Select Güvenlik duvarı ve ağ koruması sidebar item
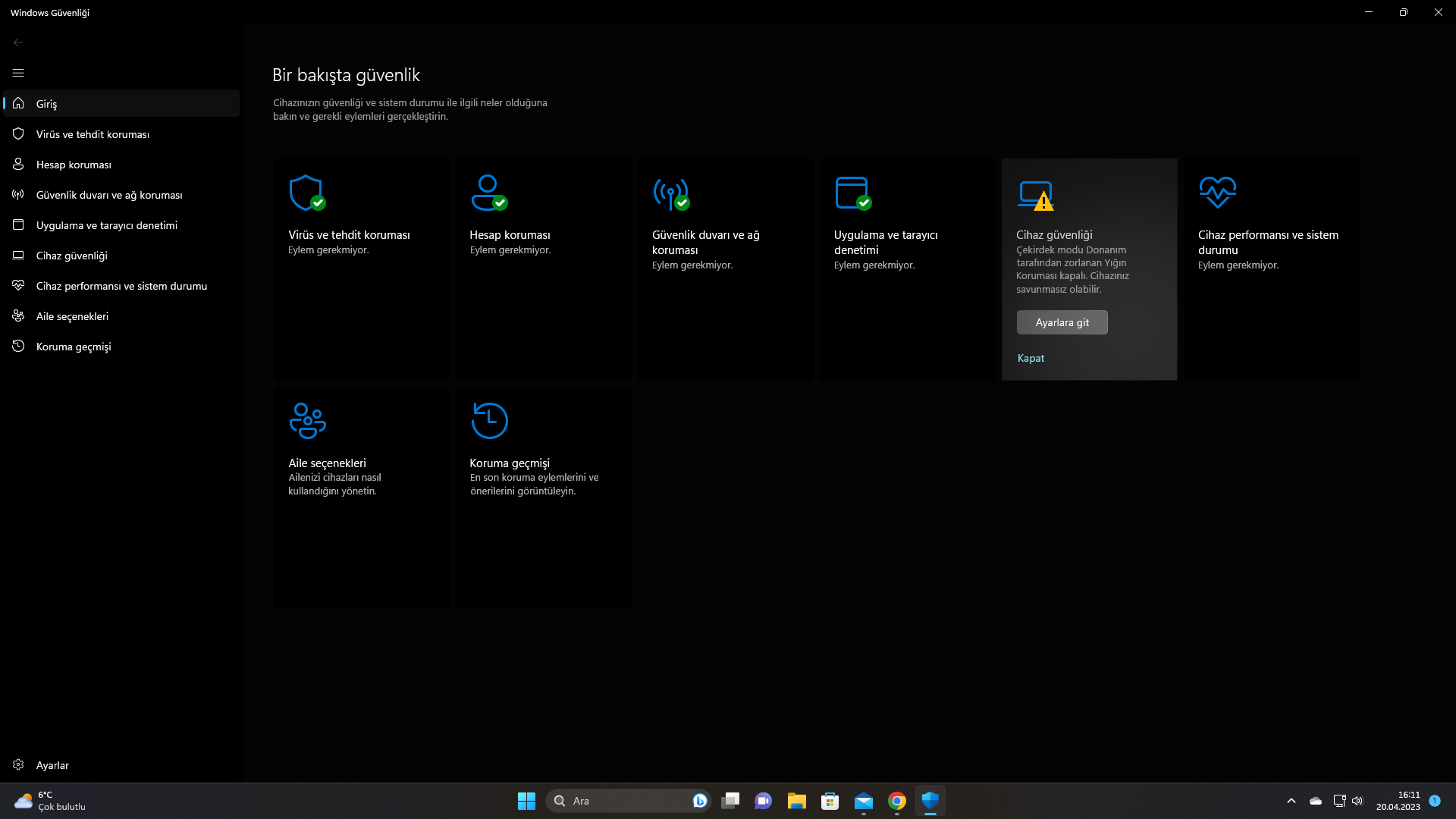The image size is (1456, 819). click(x=109, y=195)
